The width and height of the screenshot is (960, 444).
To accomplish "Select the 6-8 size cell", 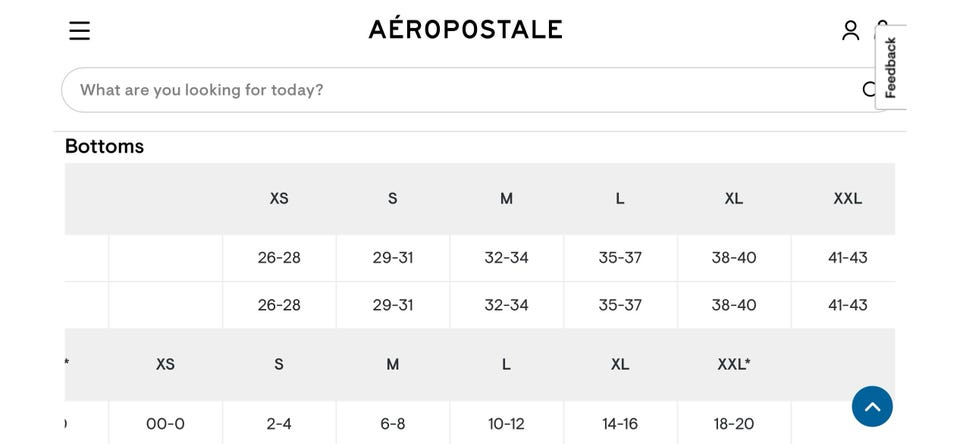I will [x=393, y=424].
